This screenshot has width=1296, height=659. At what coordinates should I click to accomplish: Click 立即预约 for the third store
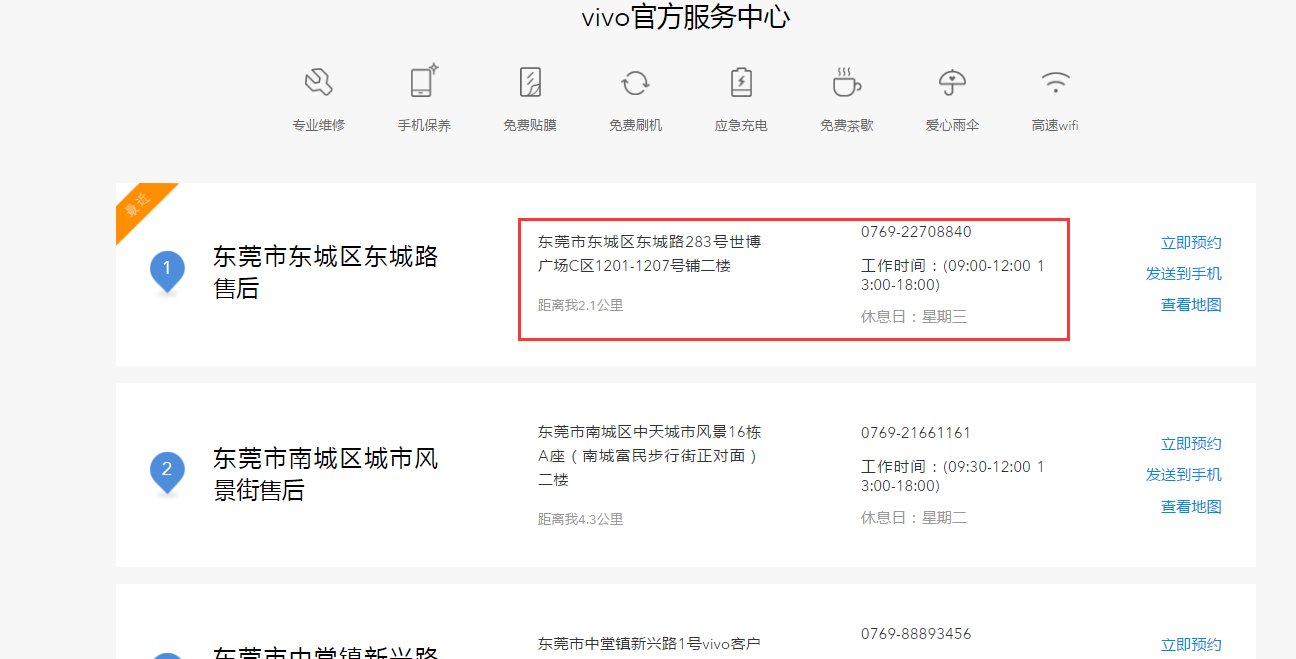(1190, 644)
